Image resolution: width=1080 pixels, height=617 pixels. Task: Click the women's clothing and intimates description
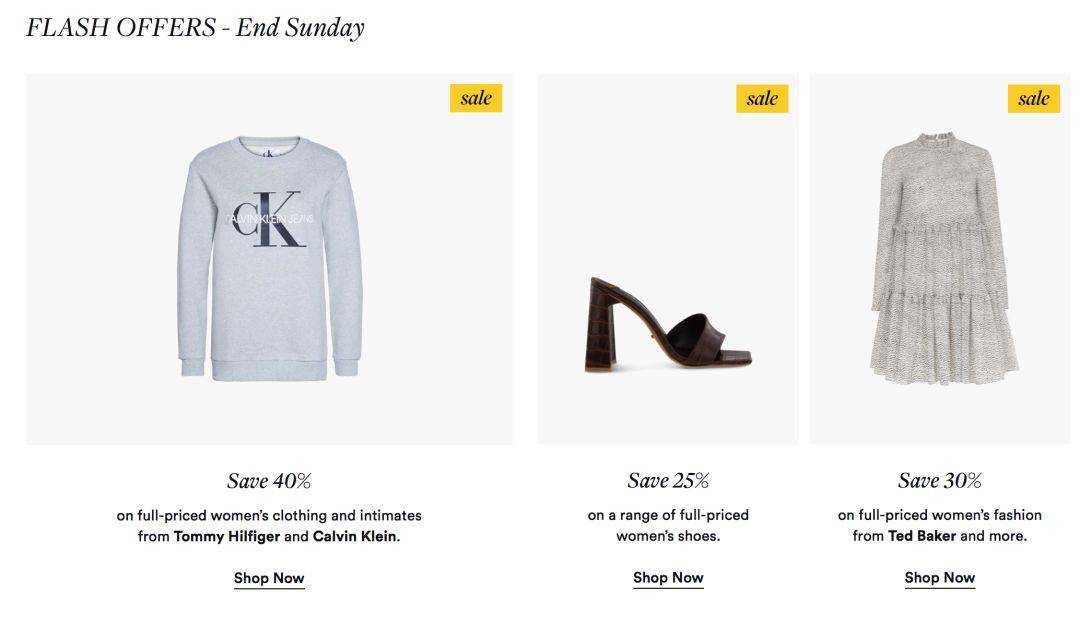tap(269, 525)
